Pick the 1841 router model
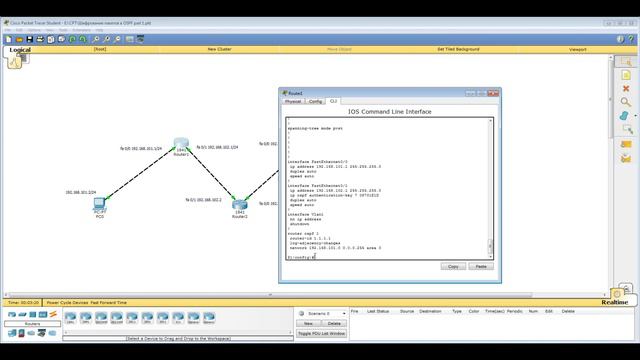 70,318
